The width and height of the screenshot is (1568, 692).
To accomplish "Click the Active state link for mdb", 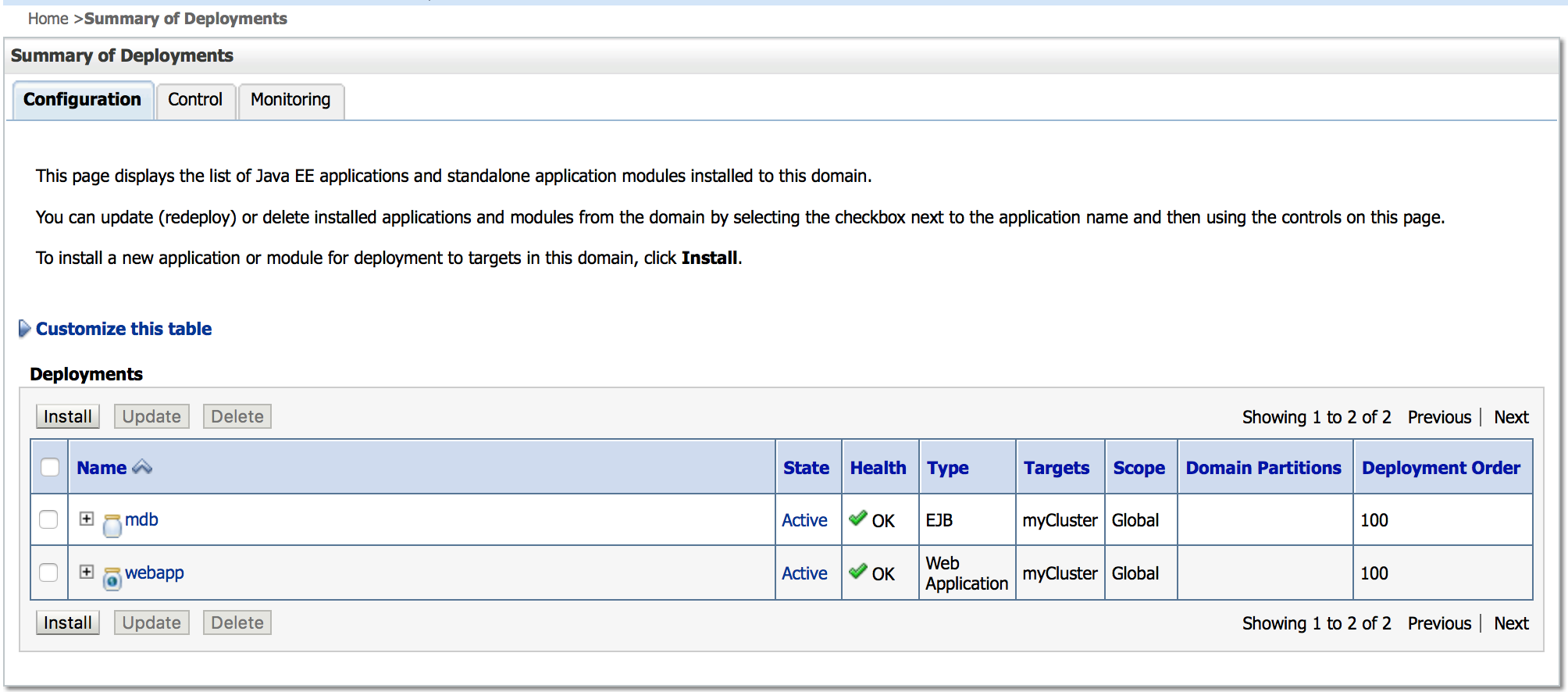I will tap(804, 520).
